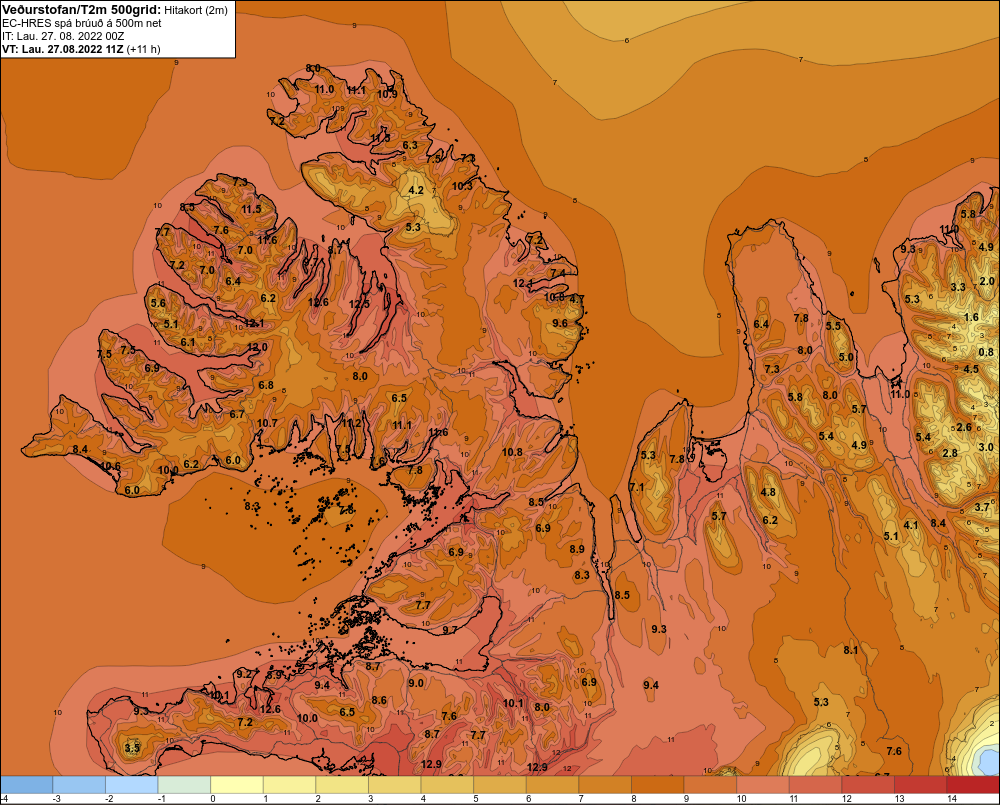
Task: Click the 10.7 temperature label
Action: [267, 423]
